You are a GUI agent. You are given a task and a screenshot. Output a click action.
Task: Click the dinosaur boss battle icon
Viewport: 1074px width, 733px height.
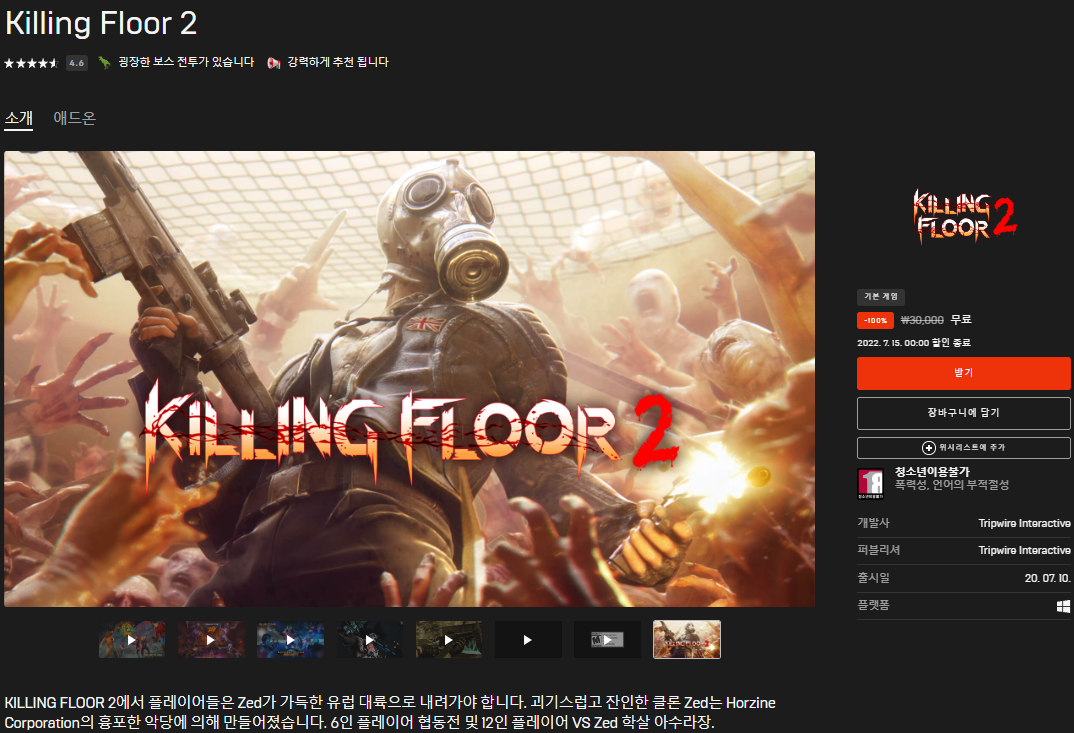[104, 62]
